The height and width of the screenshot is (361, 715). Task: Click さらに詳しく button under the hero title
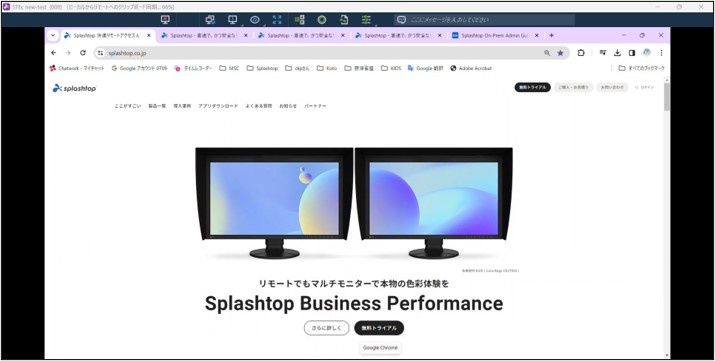[326, 328]
